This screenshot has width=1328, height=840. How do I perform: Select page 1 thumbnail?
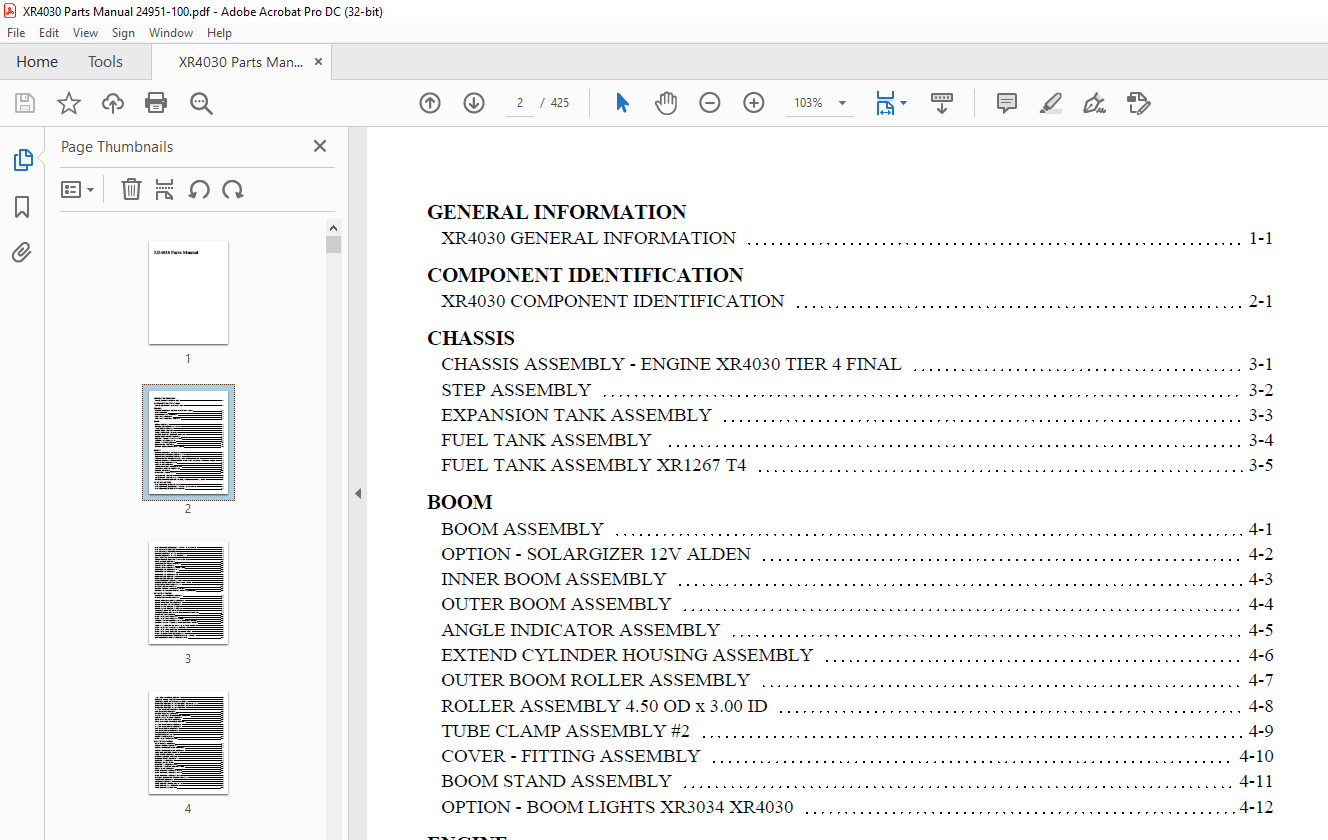point(188,292)
